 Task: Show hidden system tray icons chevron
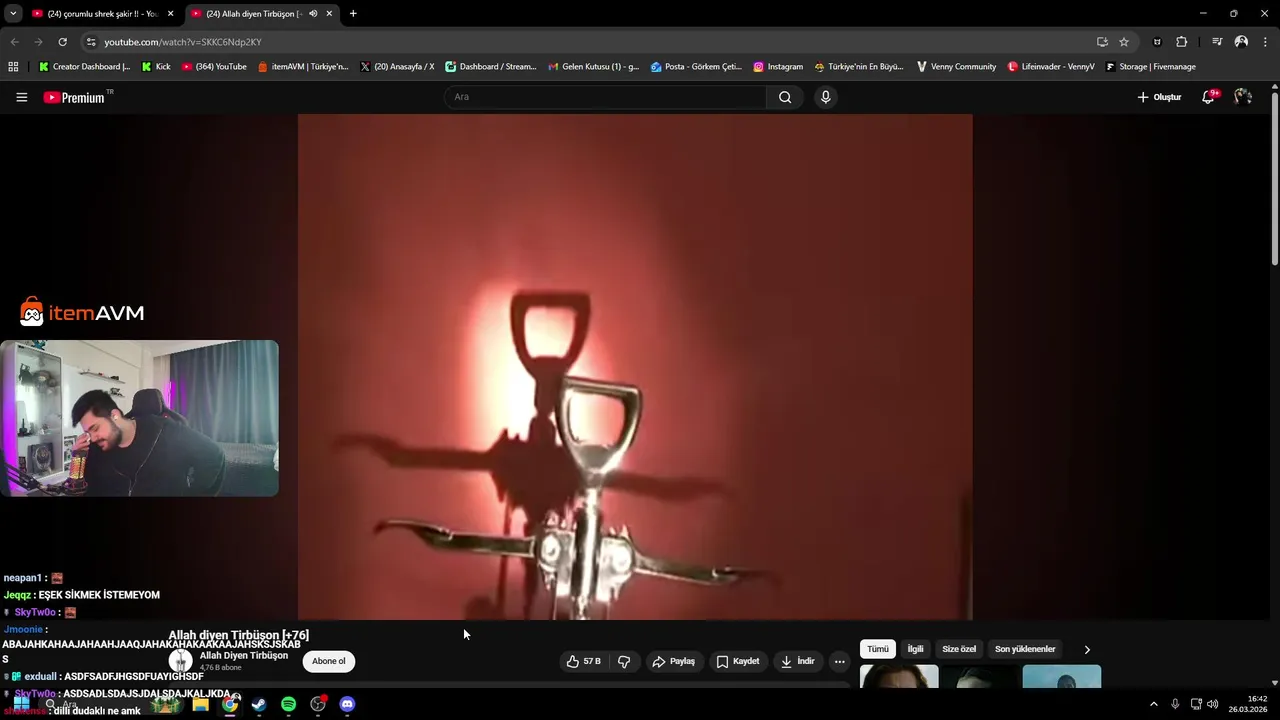[1153, 704]
